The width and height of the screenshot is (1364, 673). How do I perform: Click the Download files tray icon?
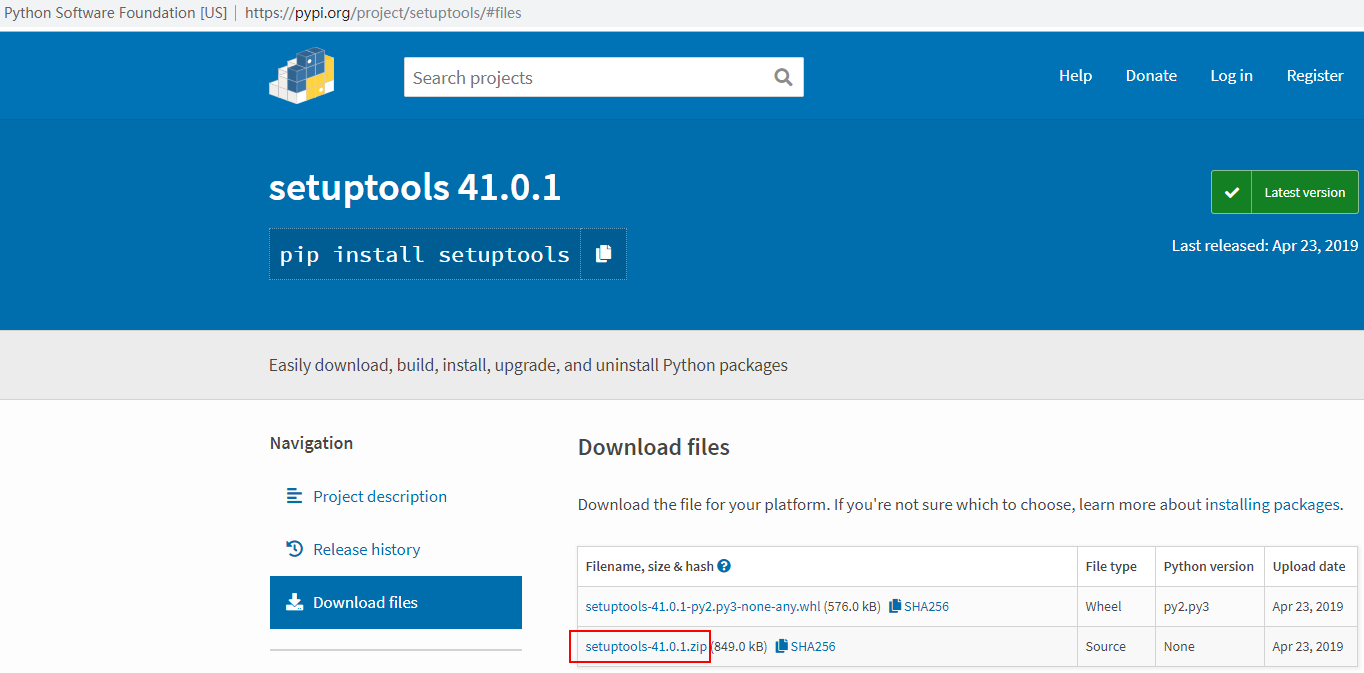click(x=294, y=602)
